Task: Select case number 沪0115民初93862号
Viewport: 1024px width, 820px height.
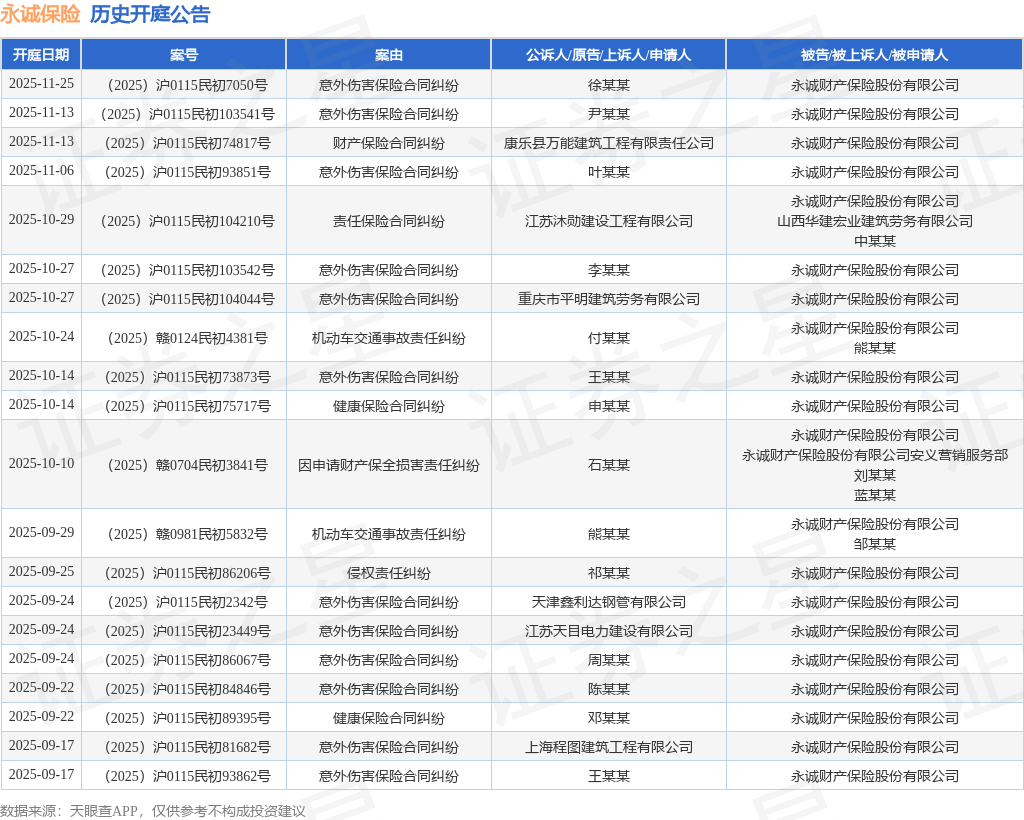Action: 187,776
